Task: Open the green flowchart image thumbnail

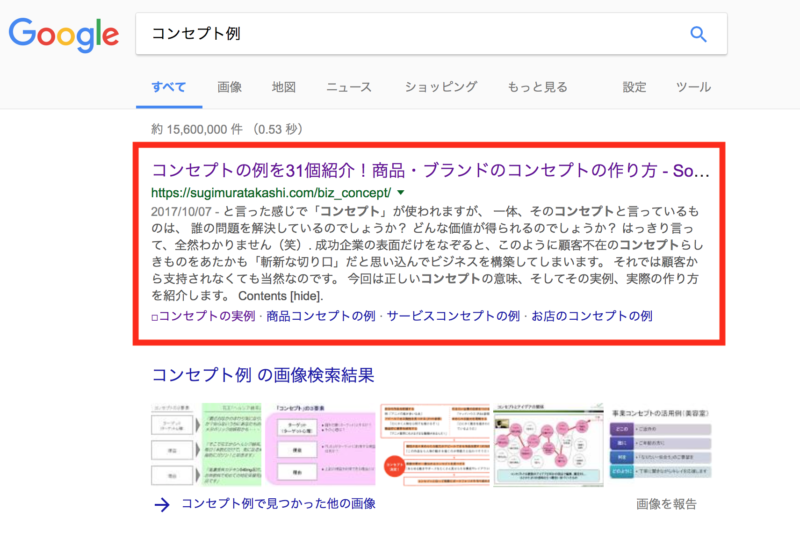Action: point(206,444)
